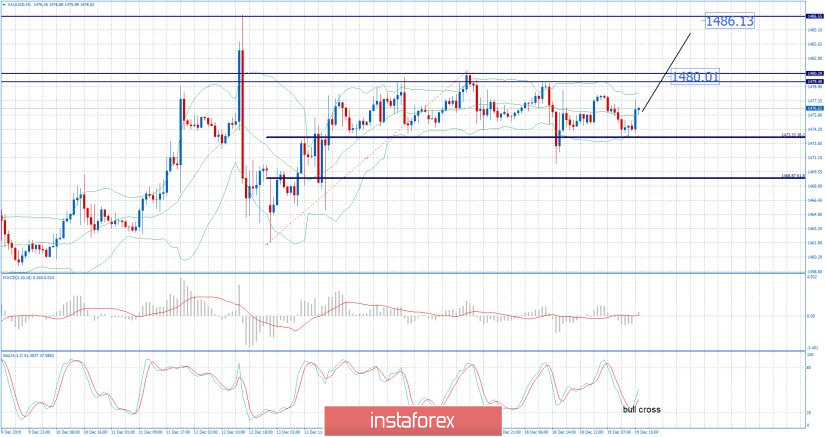Select the 61.8 Fibonacci horizontal line
Screen dimensions: 825x437
pos(536,178)
